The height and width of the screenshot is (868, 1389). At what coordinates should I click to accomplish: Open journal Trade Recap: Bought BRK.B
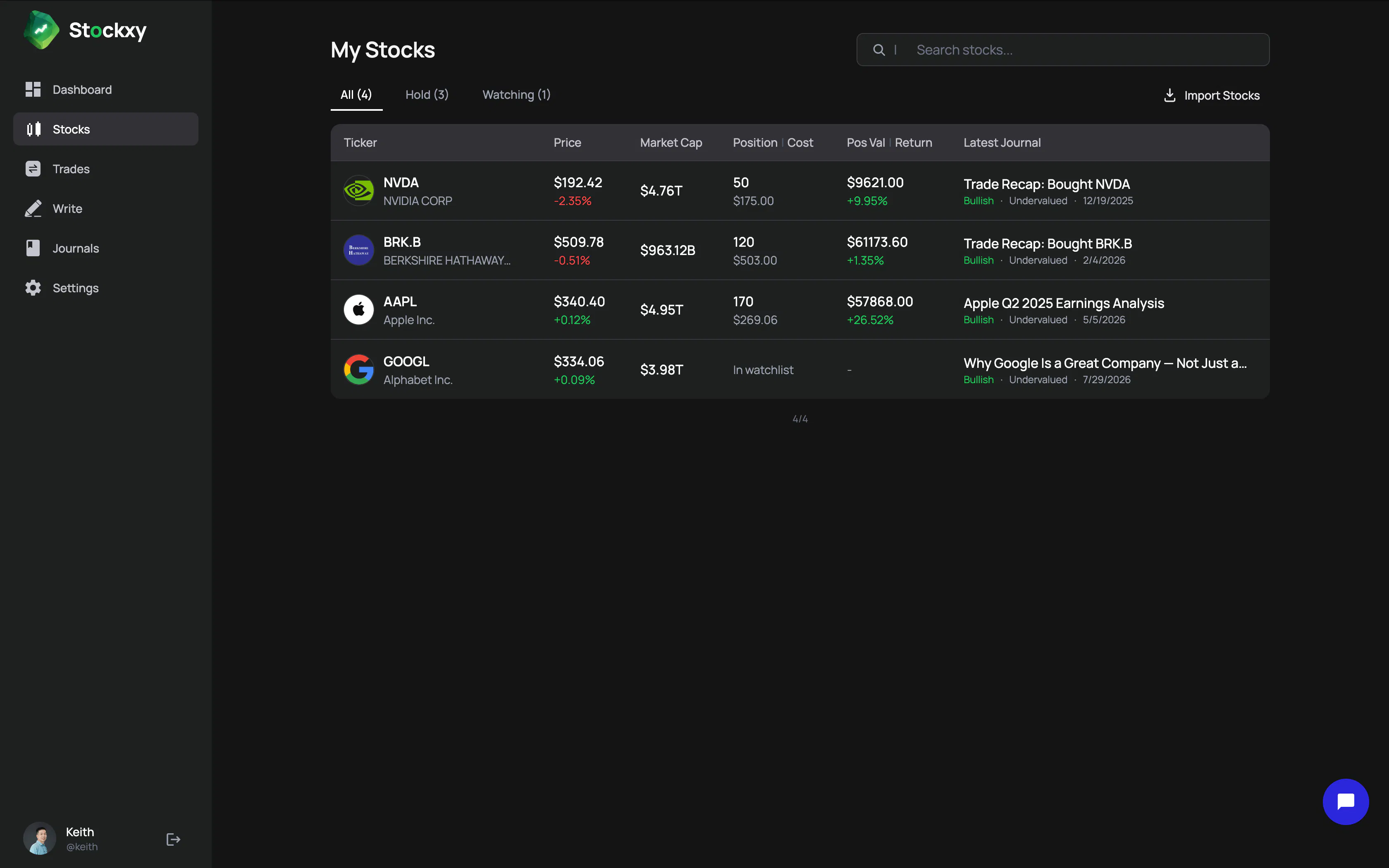tap(1048, 243)
